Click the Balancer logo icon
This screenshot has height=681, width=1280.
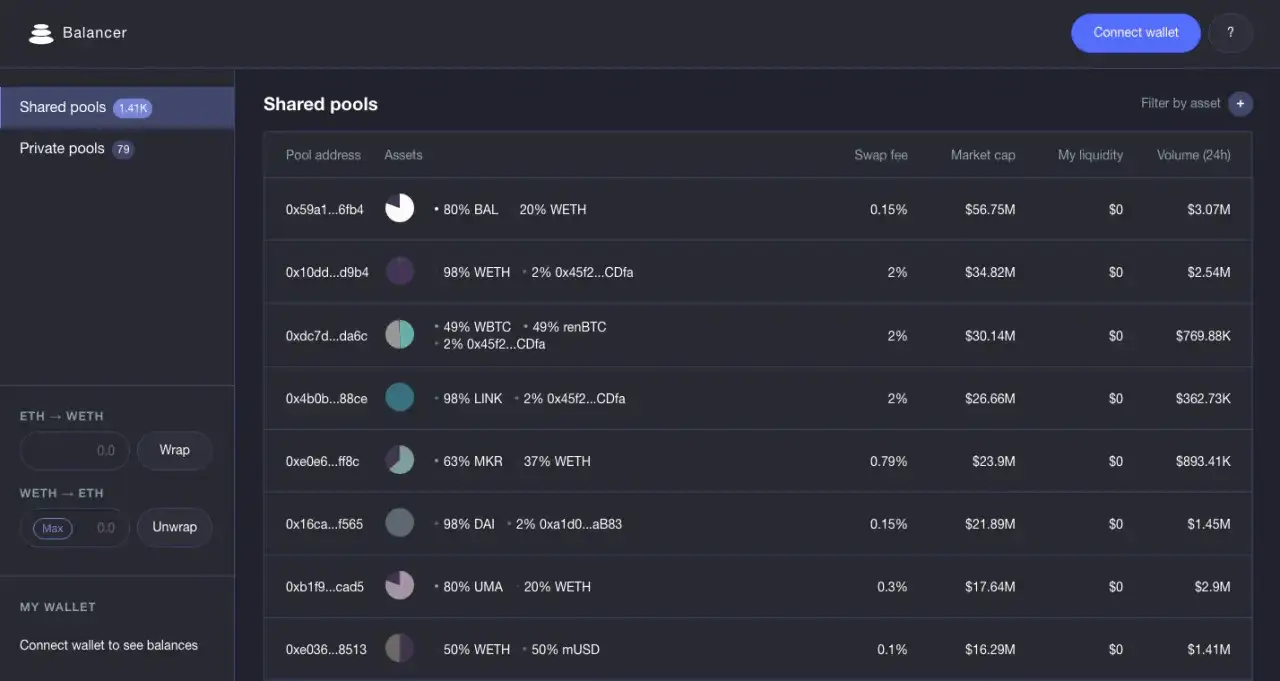41,32
